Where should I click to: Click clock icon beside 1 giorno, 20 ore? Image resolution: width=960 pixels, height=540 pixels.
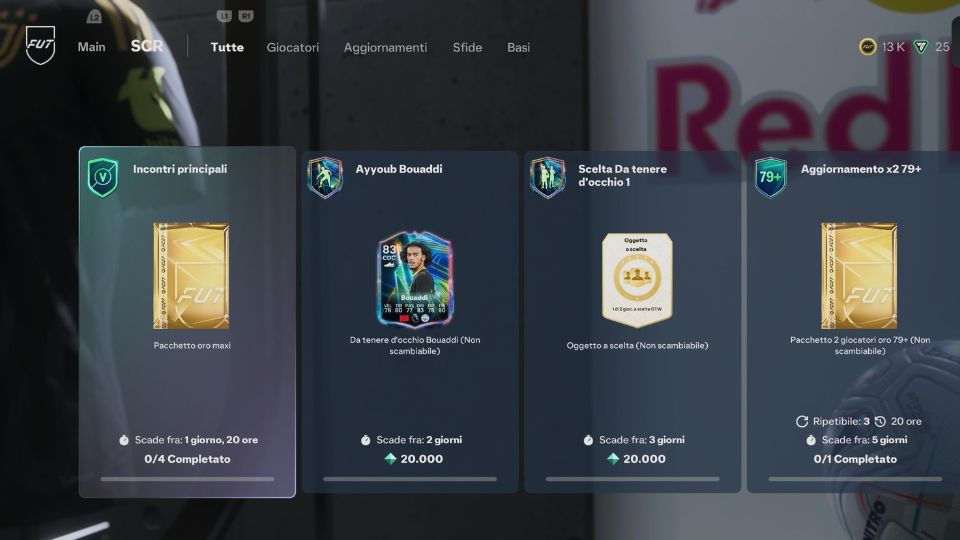(x=124, y=440)
